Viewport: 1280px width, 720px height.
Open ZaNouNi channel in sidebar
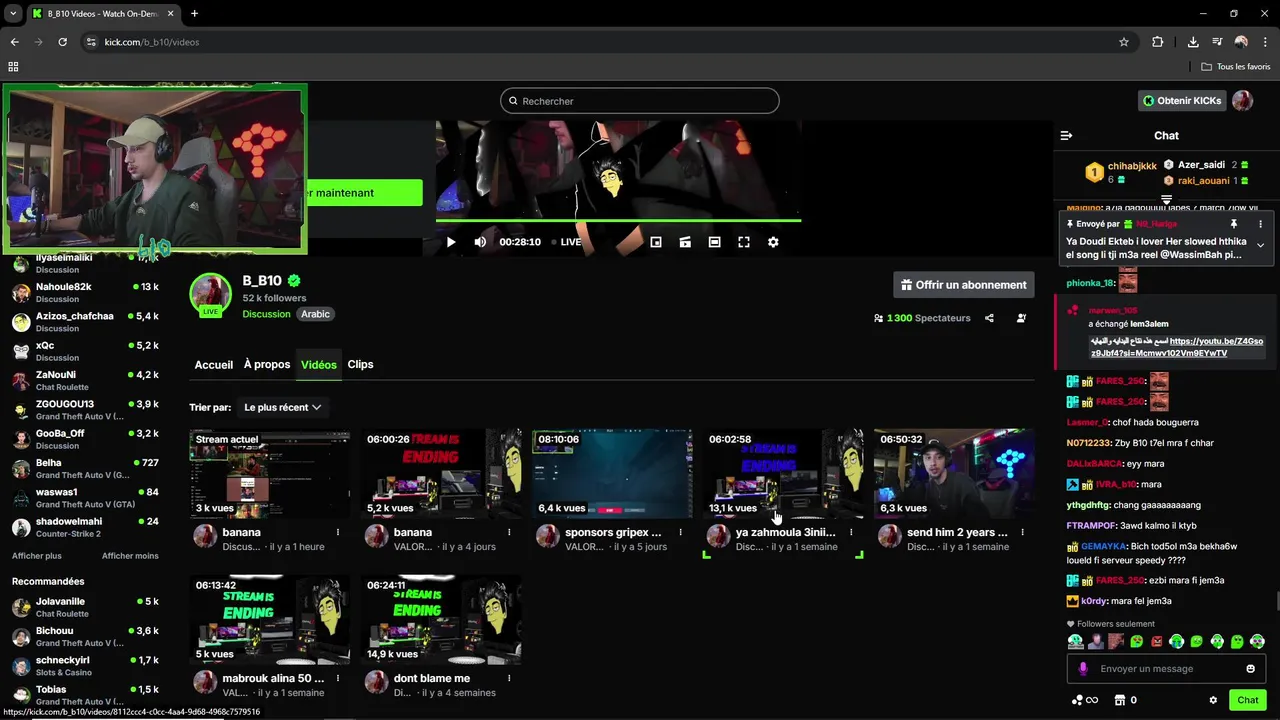pyautogui.click(x=85, y=380)
